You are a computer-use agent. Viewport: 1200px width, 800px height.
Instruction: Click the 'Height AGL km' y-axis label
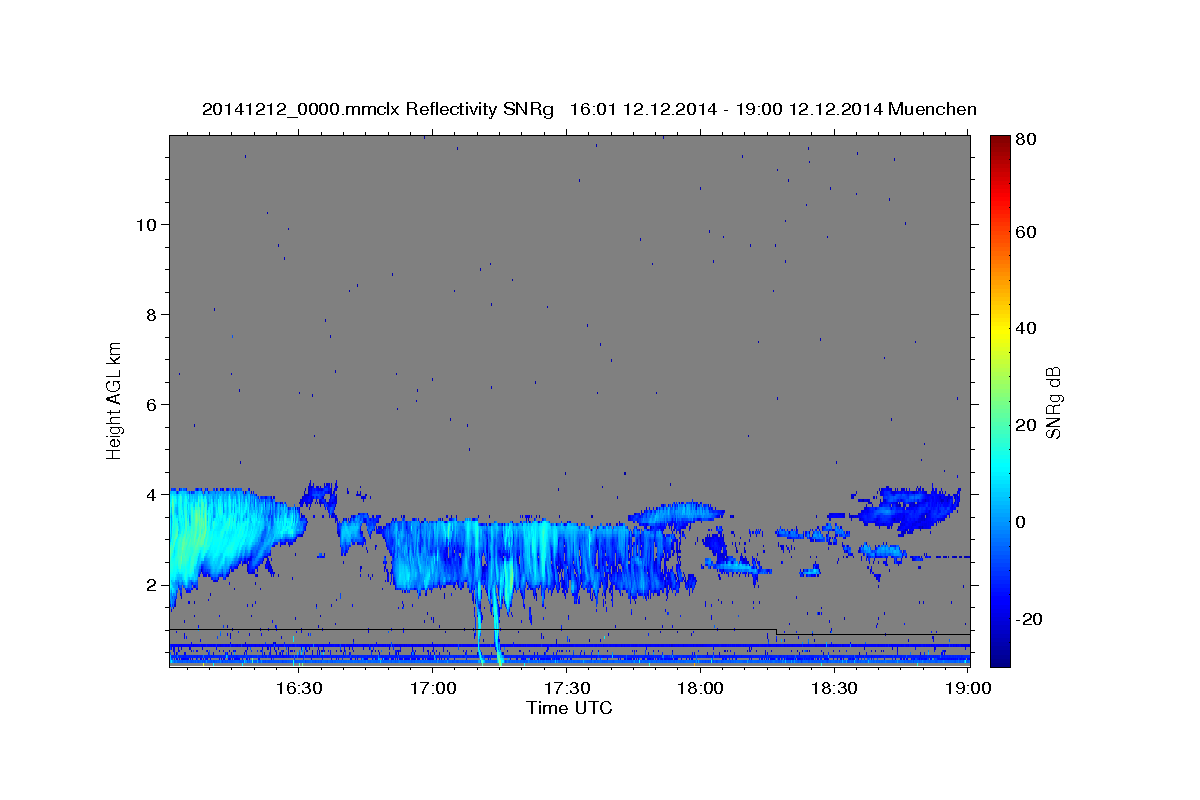114,399
